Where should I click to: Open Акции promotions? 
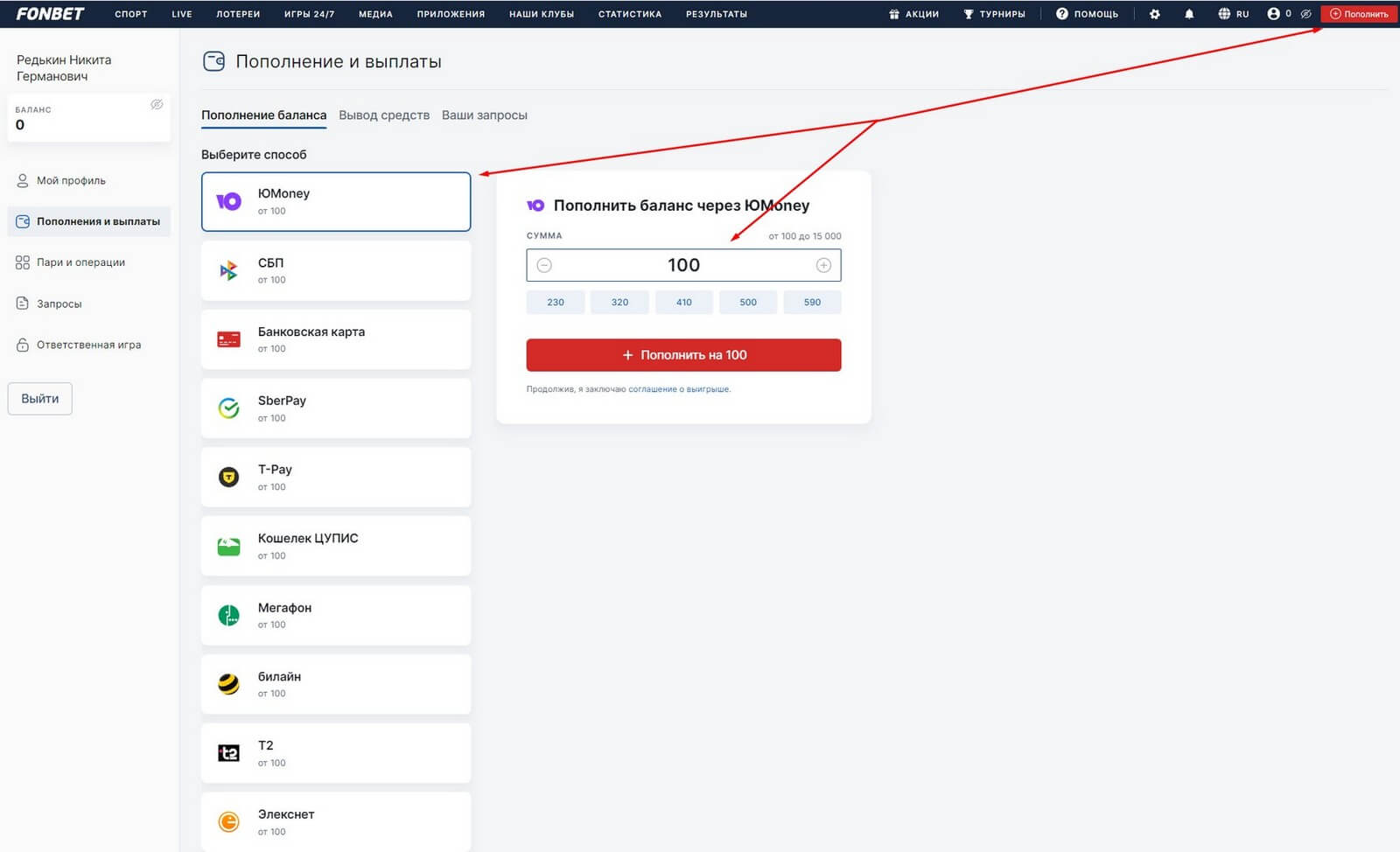point(913,14)
